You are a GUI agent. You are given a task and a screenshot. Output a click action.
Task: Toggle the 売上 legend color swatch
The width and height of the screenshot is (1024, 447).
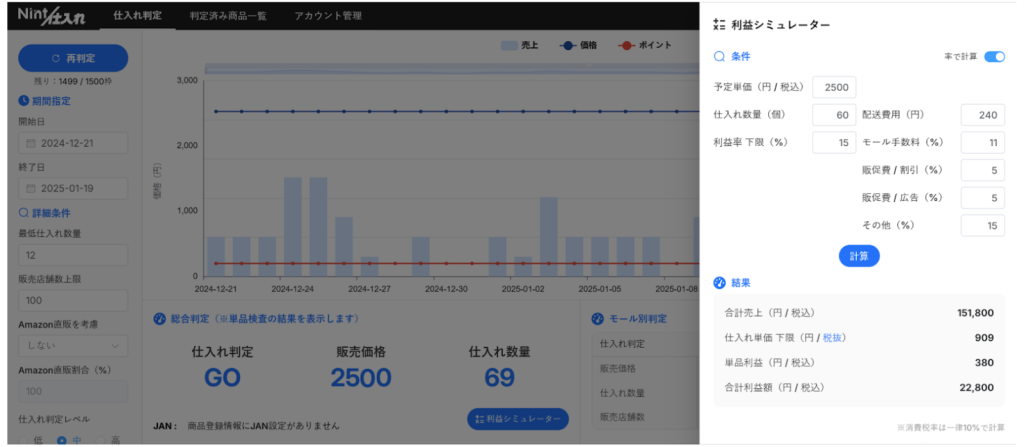pos(508,46)
